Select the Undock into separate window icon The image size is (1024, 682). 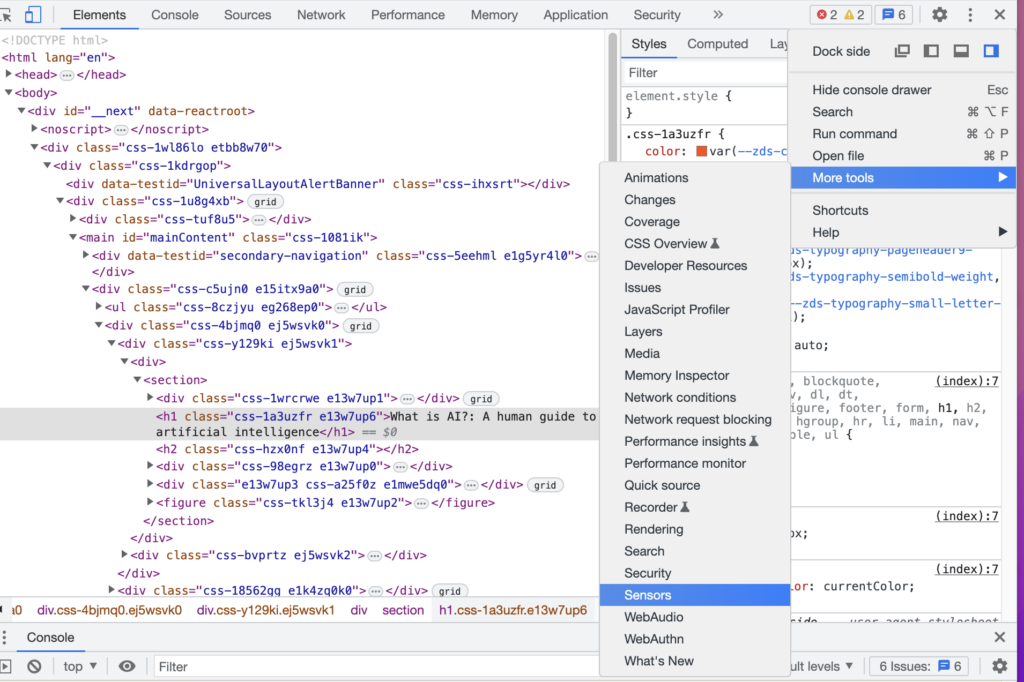pos(901,50)
